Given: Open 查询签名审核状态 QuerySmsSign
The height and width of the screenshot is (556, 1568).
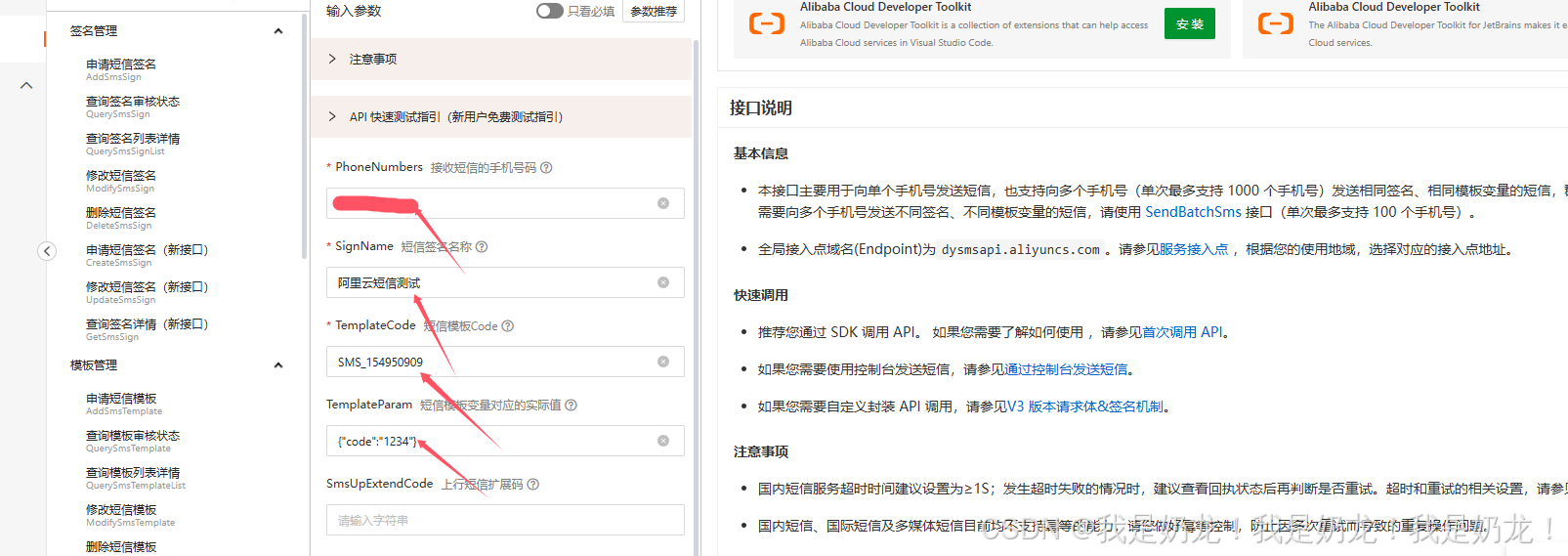Looking at the screenshot, I should (133, 107).
